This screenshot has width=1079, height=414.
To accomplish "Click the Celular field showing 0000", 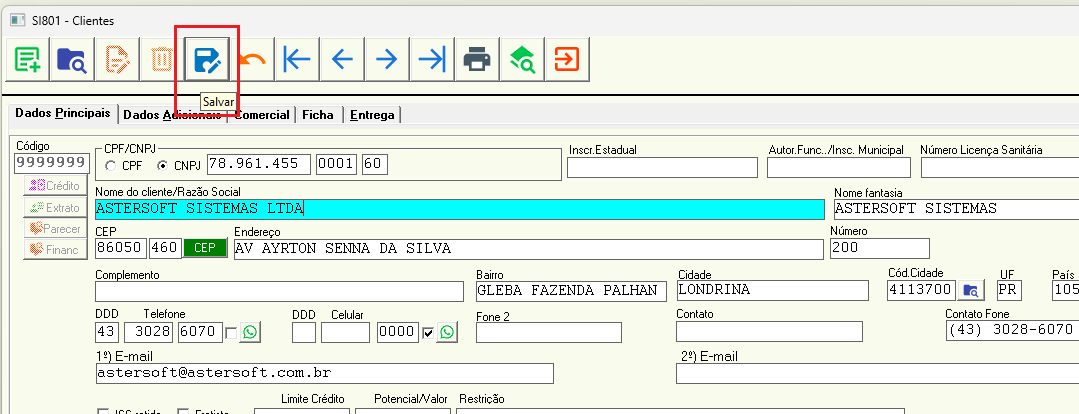I will coord(398,332).
